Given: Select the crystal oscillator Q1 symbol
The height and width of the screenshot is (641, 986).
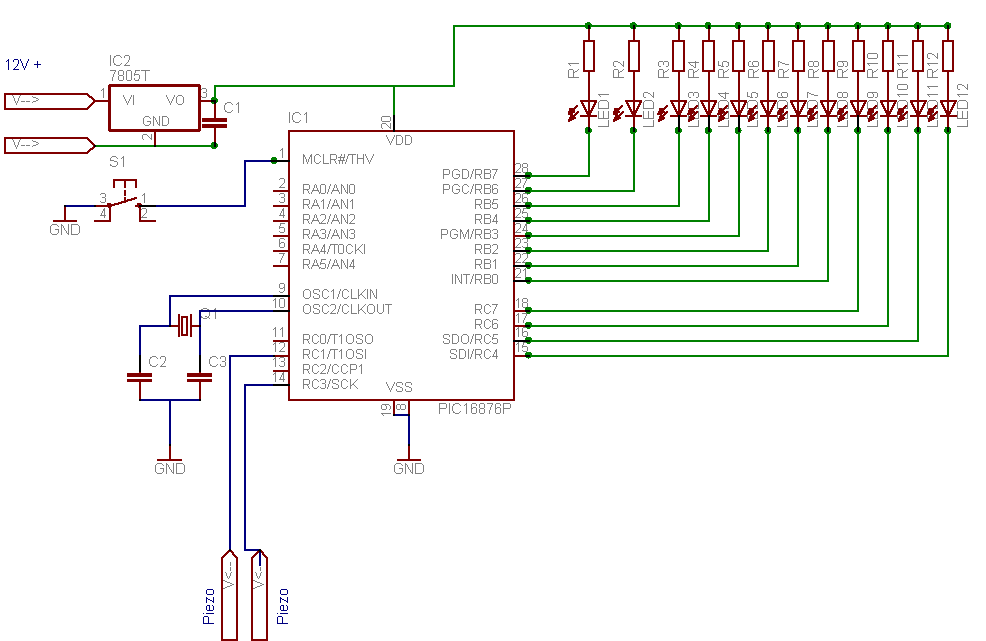Looking at the screenshot, I should [185, 325].
